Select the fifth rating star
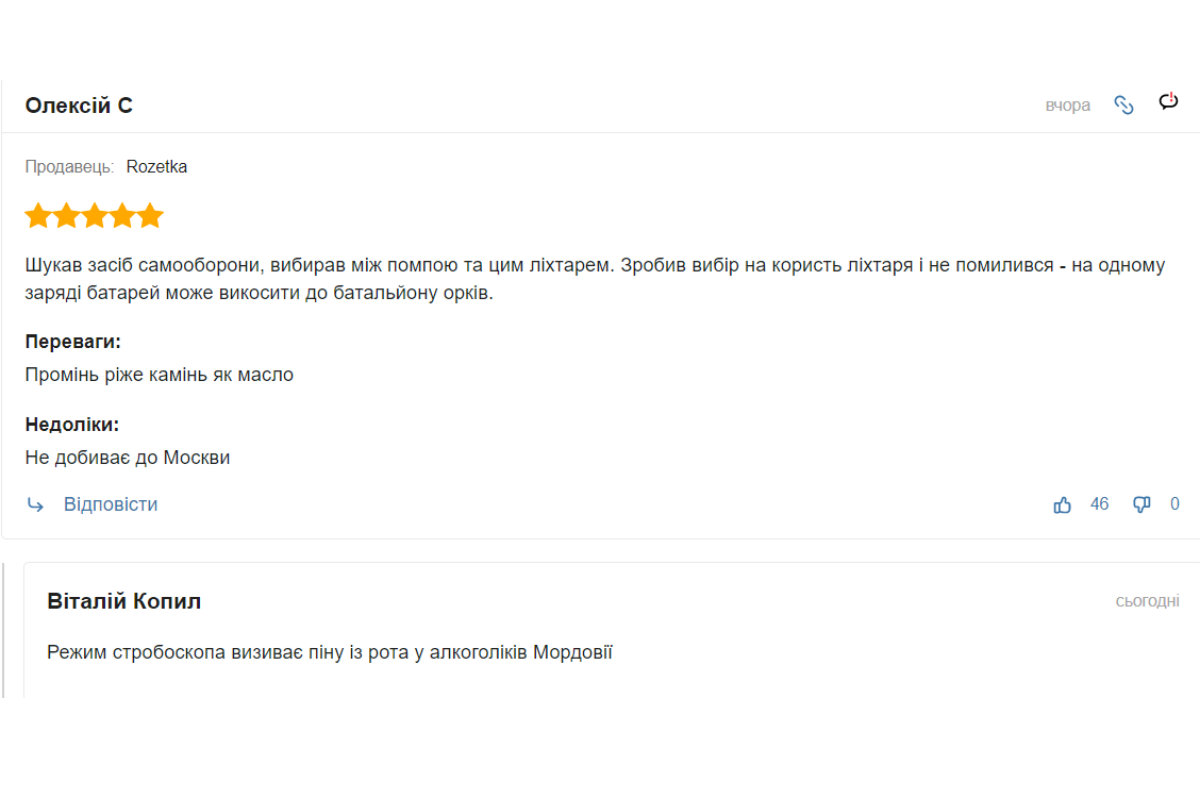Image resolution: width=1200 pixels, height=800 pixels. (150, 216)
